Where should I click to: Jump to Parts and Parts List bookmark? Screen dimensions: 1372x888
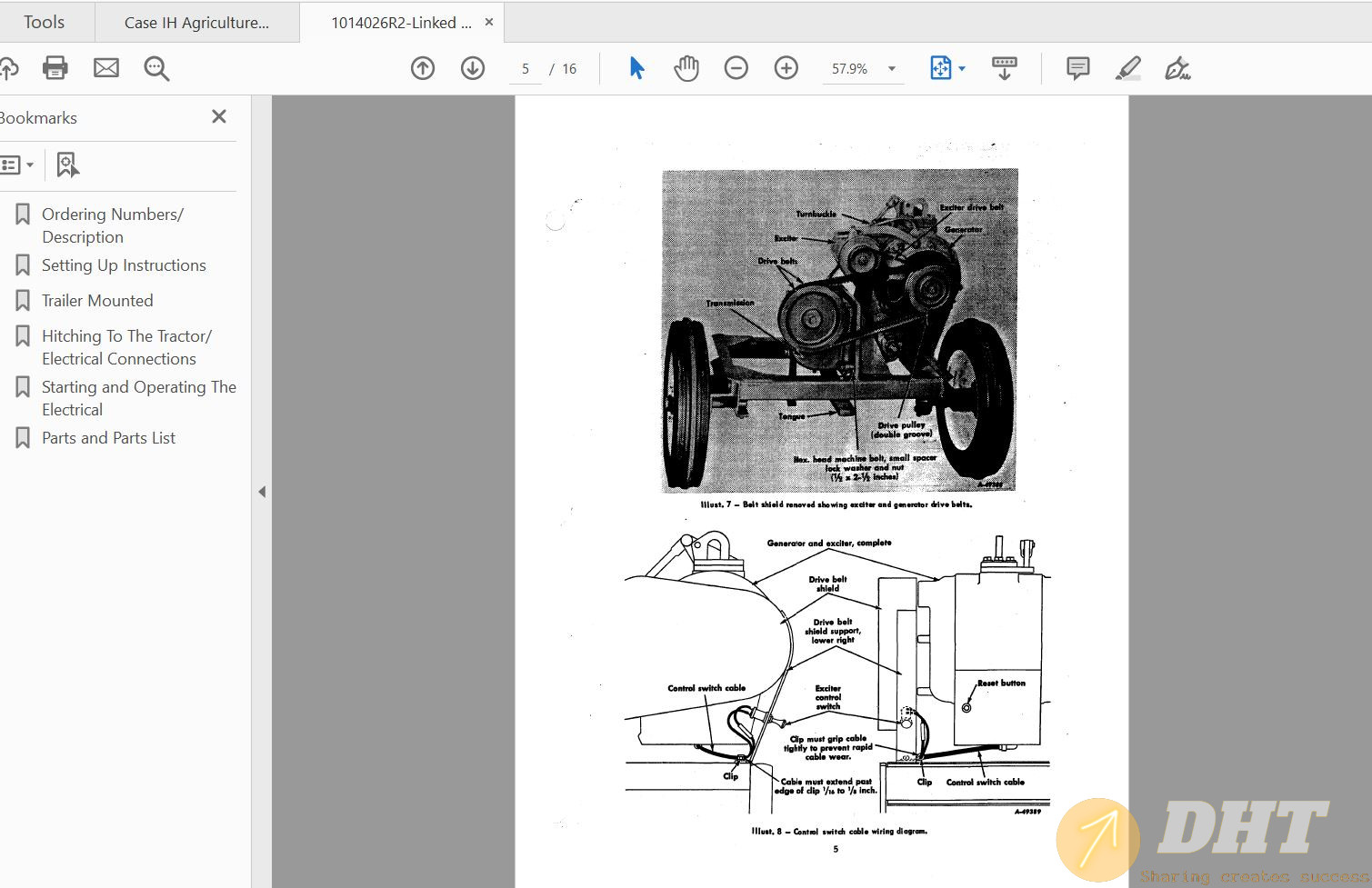pos(108,438)
